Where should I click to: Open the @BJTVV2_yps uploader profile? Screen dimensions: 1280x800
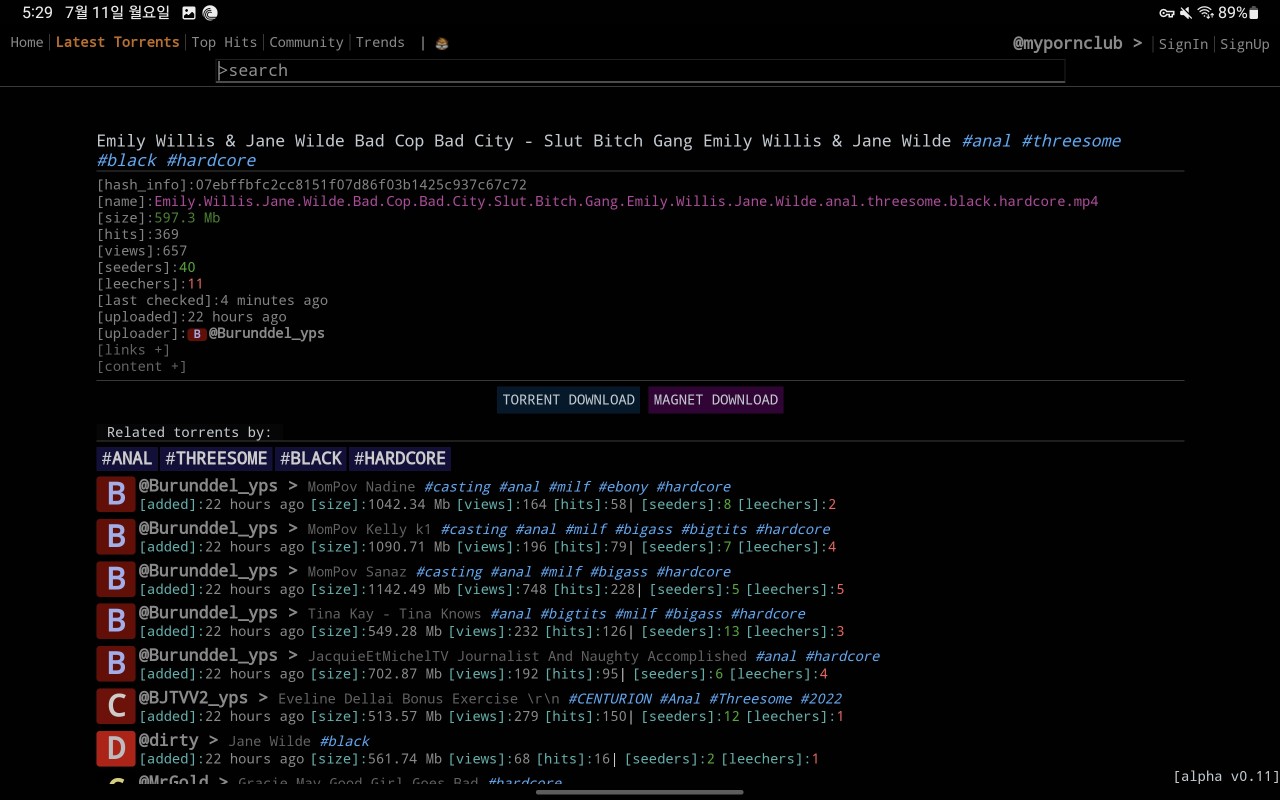[193, 698]
